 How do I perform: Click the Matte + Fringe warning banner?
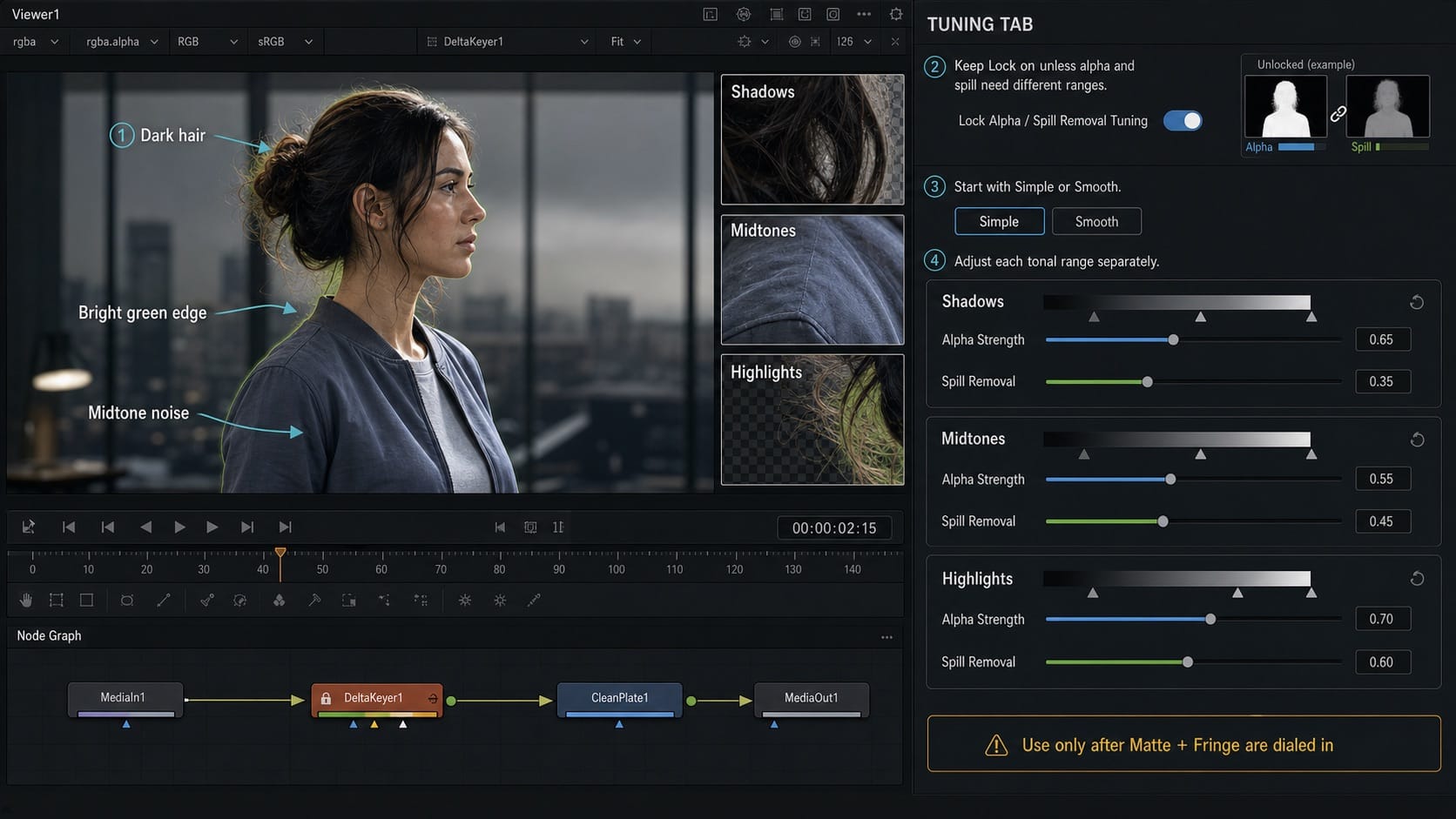point(1184,745)
